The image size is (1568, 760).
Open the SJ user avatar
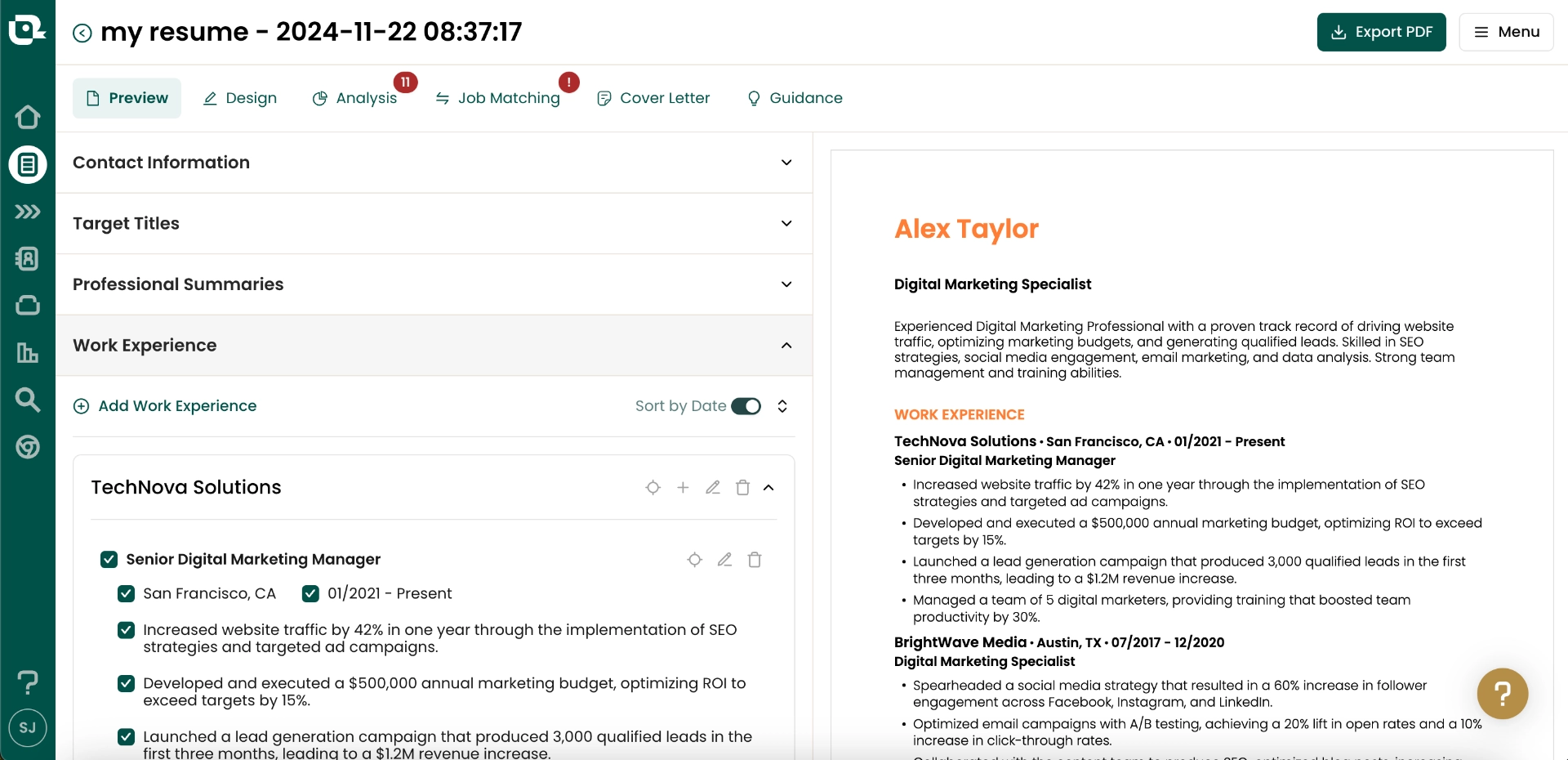(x=28, y=727)
